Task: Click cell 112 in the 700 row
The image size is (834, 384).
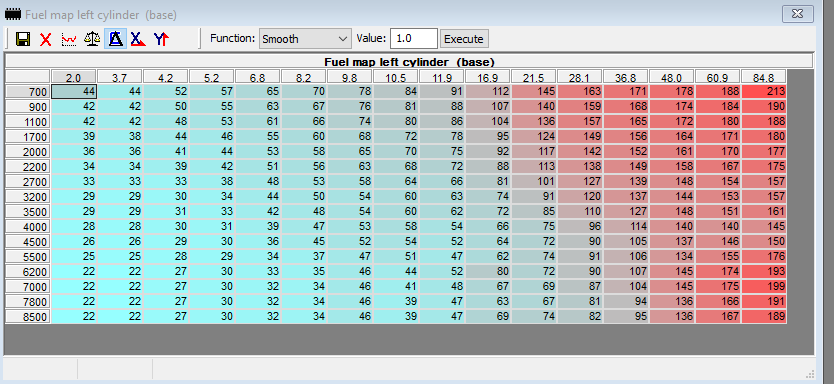Action: pos(488,92)
